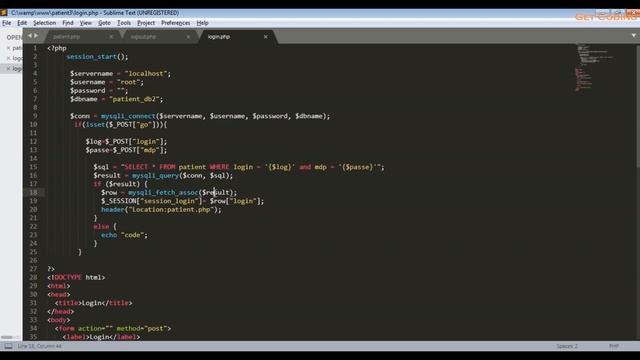Image resolution: width=640 pixels, height=360 pixels.
Task: Click the else keyword on line 22
Action: tap(101, 226)
